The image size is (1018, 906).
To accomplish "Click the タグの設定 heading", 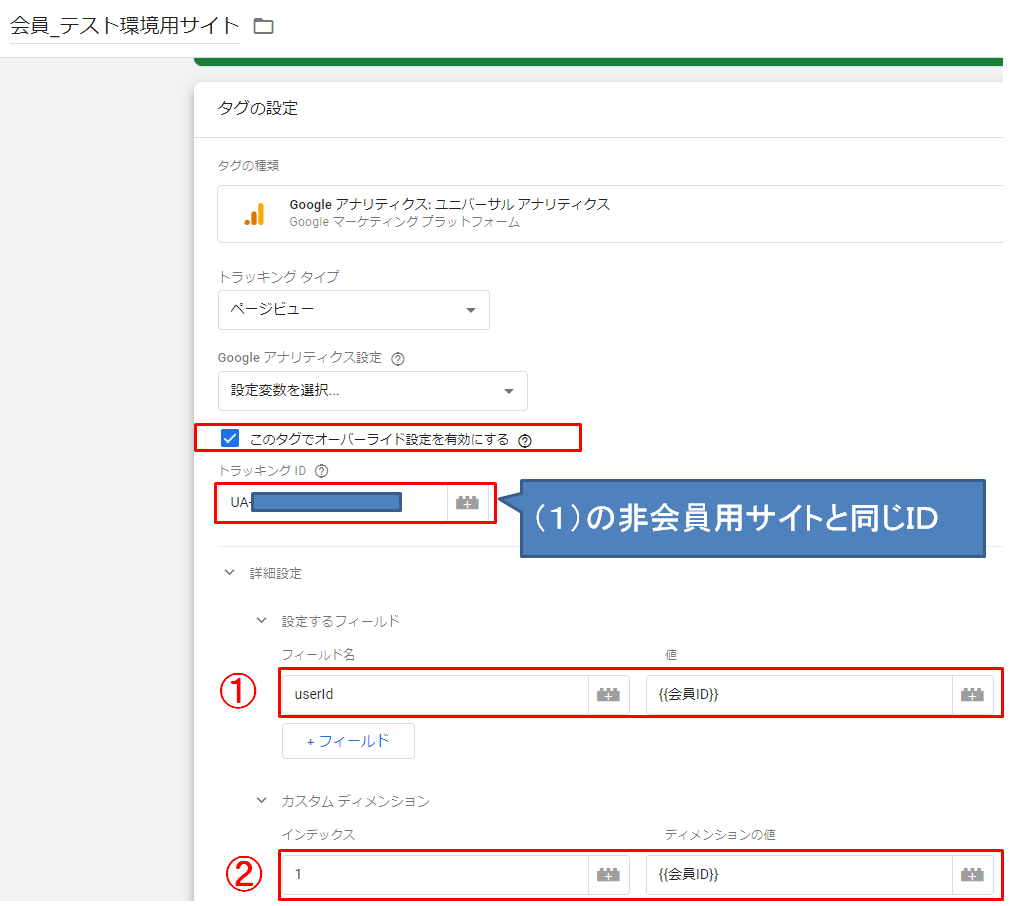I will pos(258,108).
